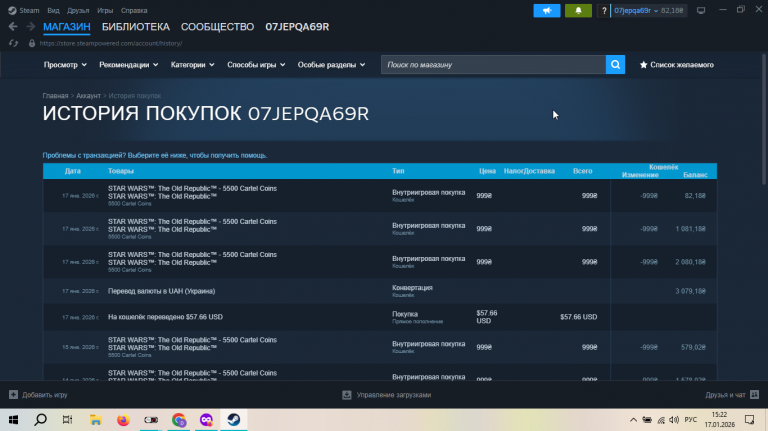Viewport: 768px width, 431px height.
Task: Open Chrome from the taskbar
Action: (x=179, y=420)
